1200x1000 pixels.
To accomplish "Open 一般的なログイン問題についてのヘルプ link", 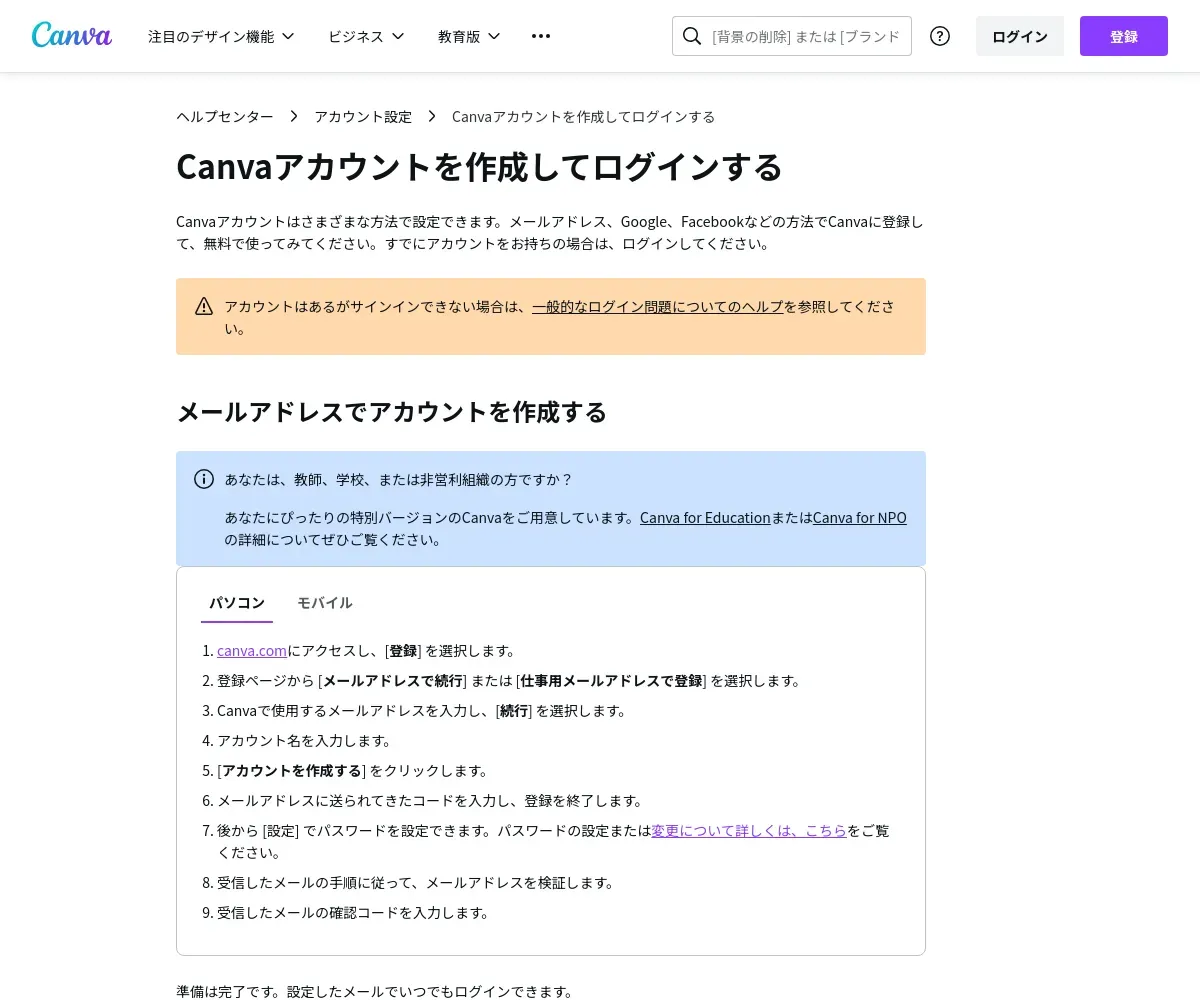I will (658, 306).
